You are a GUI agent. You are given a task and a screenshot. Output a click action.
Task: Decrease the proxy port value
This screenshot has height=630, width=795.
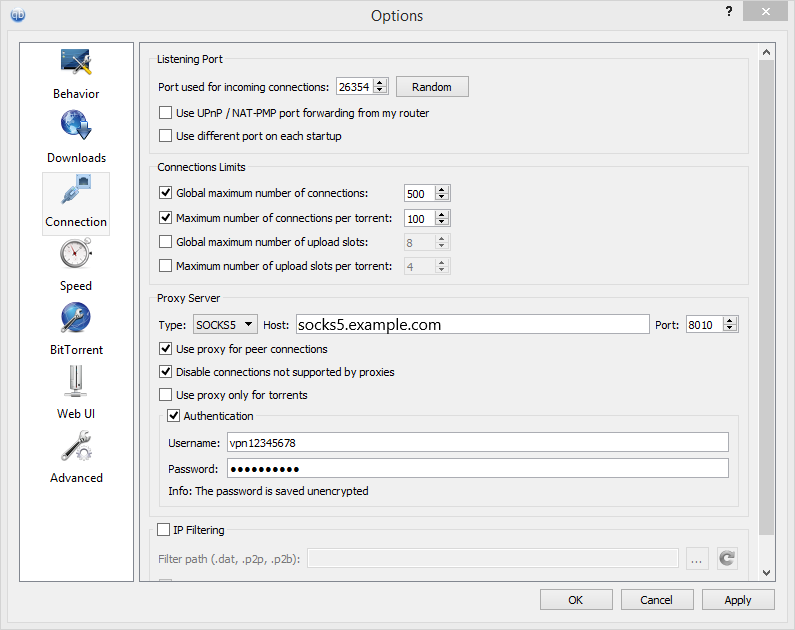coord(730,328)
